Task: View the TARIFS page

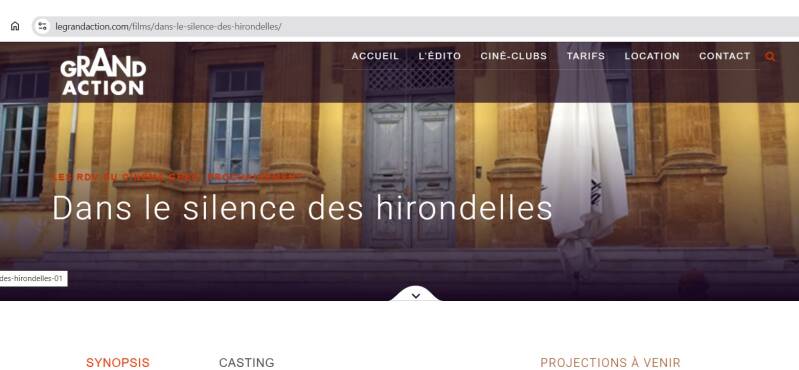Action: 586,56
